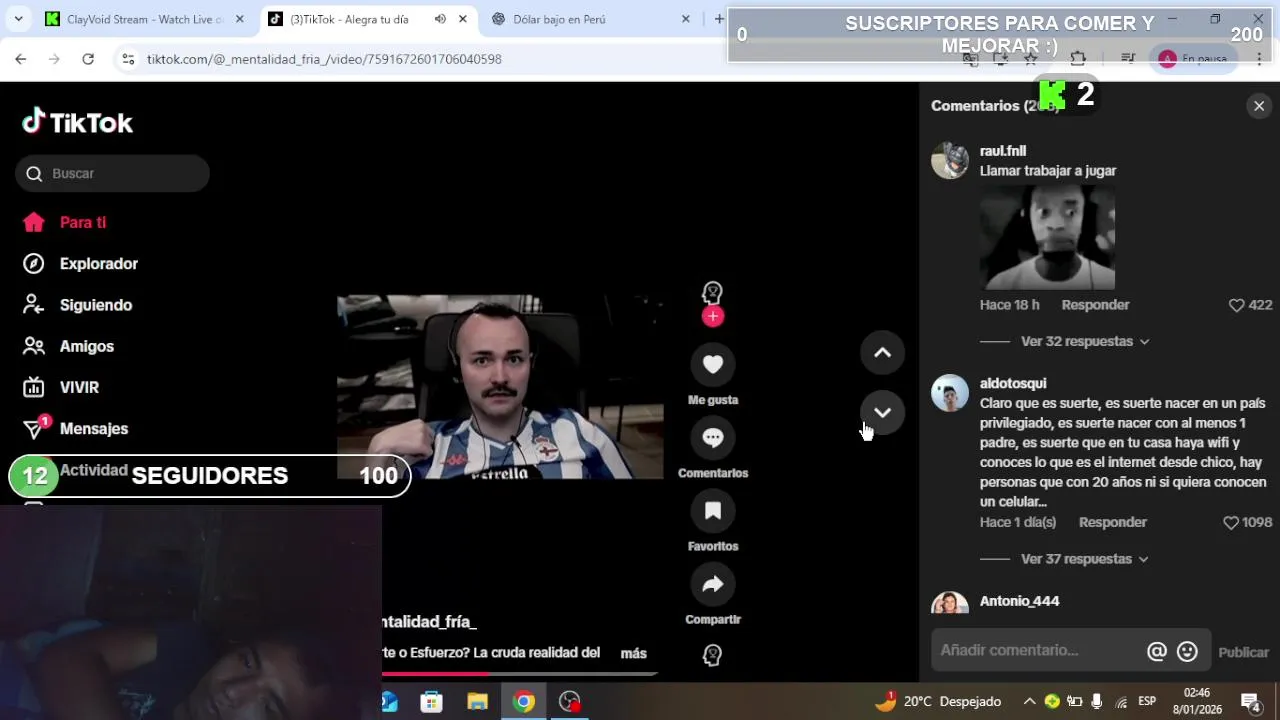The width and height of the screenshot is (1280, 720).
Task: Open Microsoft Store from the taskbar
Action: pyautogui.click(x=431, y=701)
